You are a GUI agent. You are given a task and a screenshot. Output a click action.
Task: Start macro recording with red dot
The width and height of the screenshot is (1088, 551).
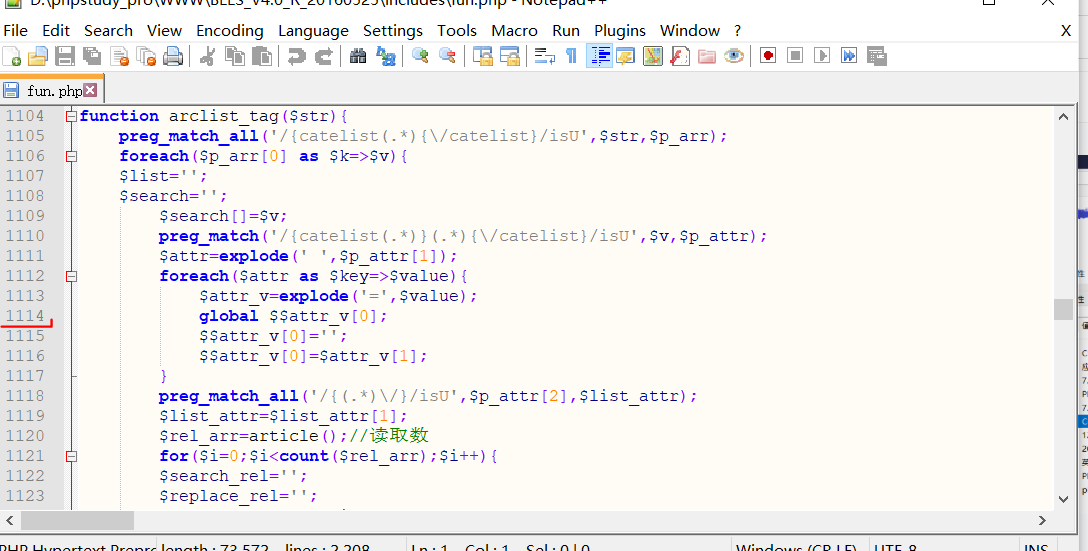pos(767,56)
